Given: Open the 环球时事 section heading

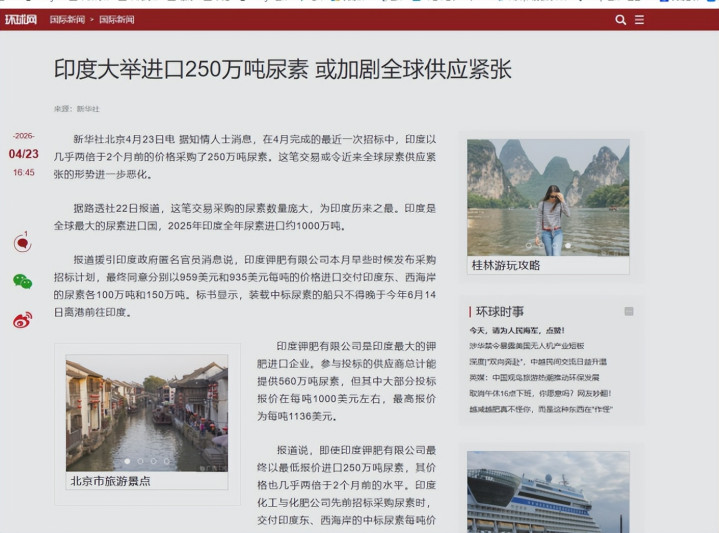Looking at the screenshot, I should pyautogui.click(x=500, y=311).
